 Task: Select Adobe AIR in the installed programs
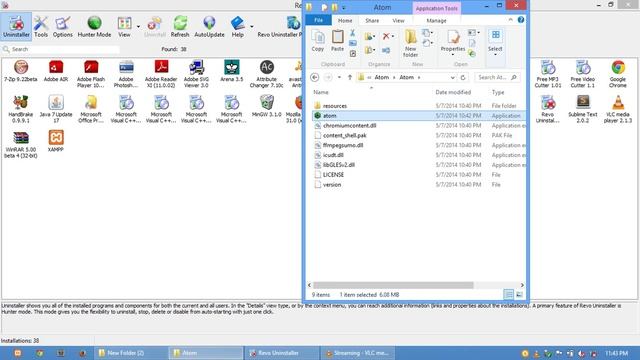56,71
